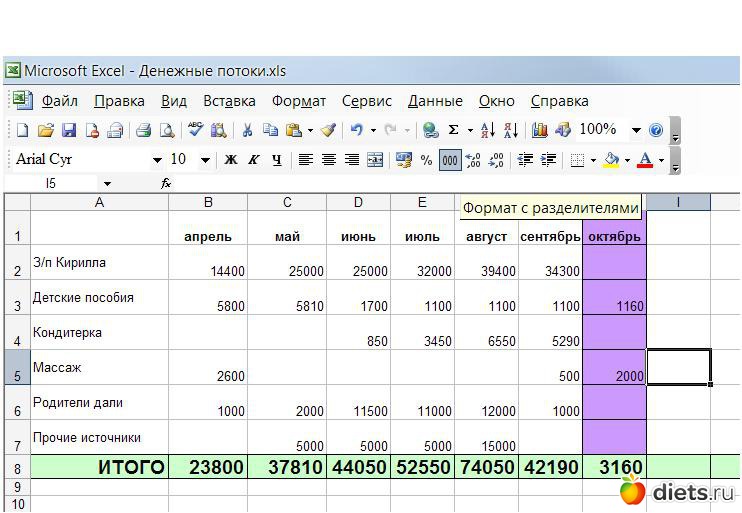Click the AutoSum sigma icon
742x513 pixels.
pyautogui.click(x=454, y=130)
